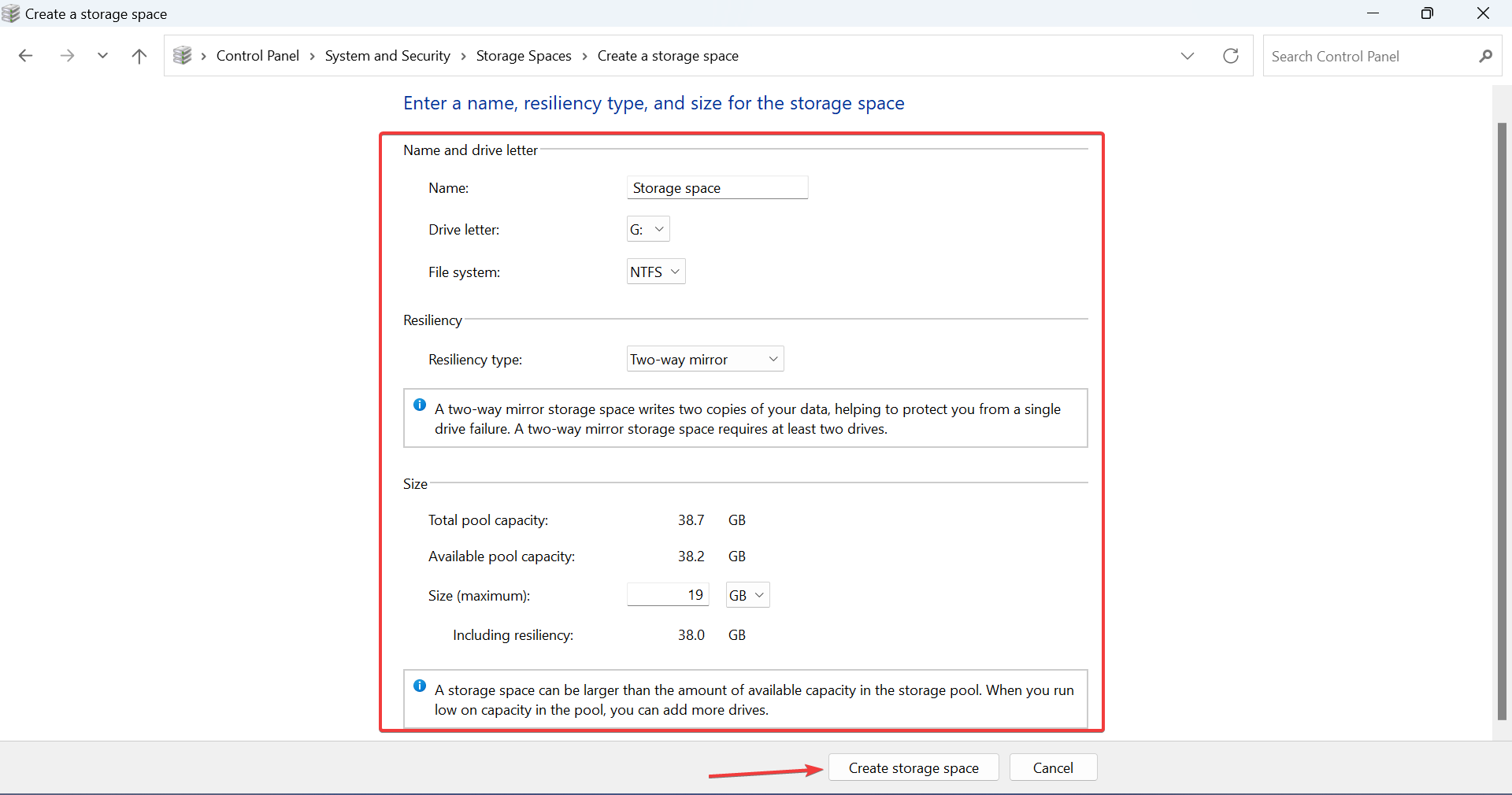This screenshot has width=1512, height=795.
Task: Open the Drive letter dropdown
Action: 648,229
